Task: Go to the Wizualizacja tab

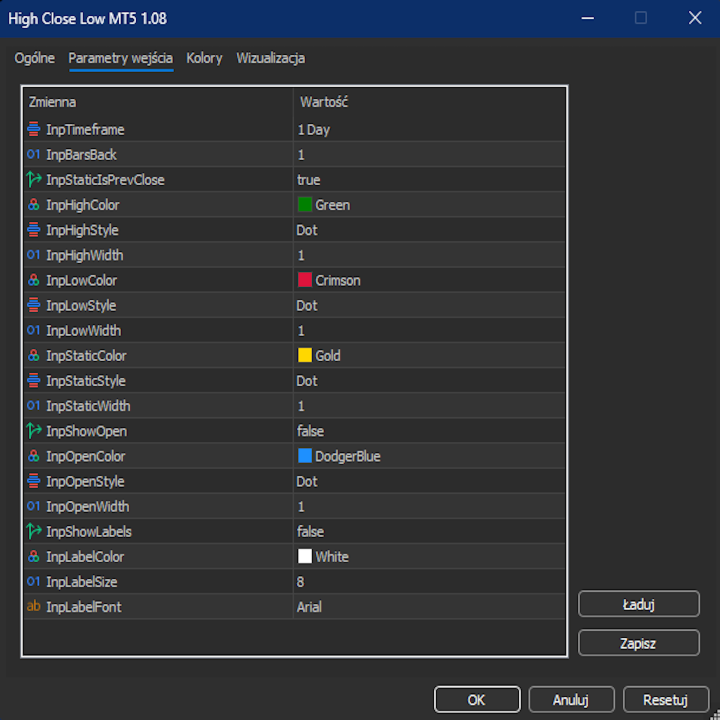Action: coord(270,58)
